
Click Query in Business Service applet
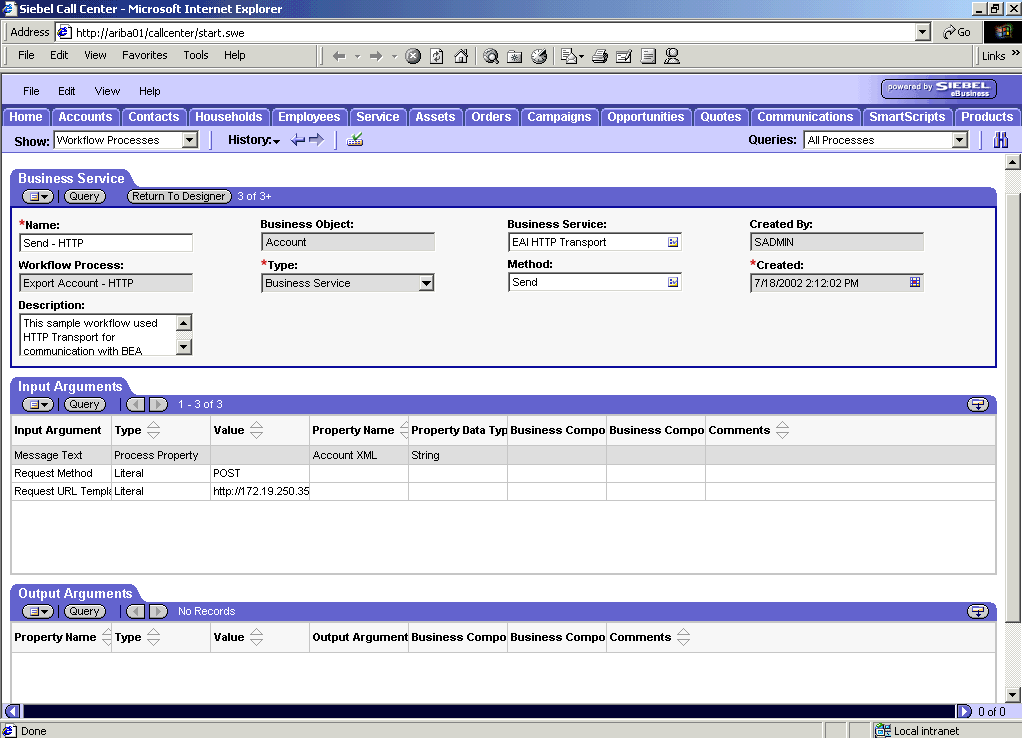pyautogui.click(x=84, y=196)
